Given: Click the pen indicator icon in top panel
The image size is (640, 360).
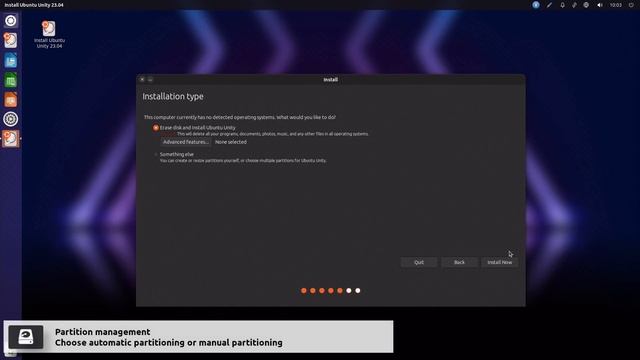Looking at the screenshot, I should [549, 5].
